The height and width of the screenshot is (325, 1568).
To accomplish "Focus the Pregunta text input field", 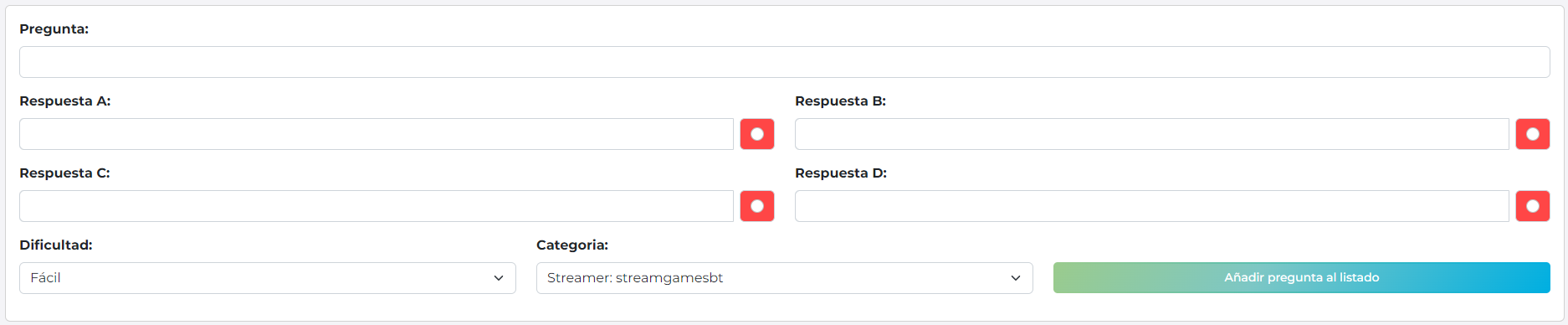I will (x=785, y=62).
